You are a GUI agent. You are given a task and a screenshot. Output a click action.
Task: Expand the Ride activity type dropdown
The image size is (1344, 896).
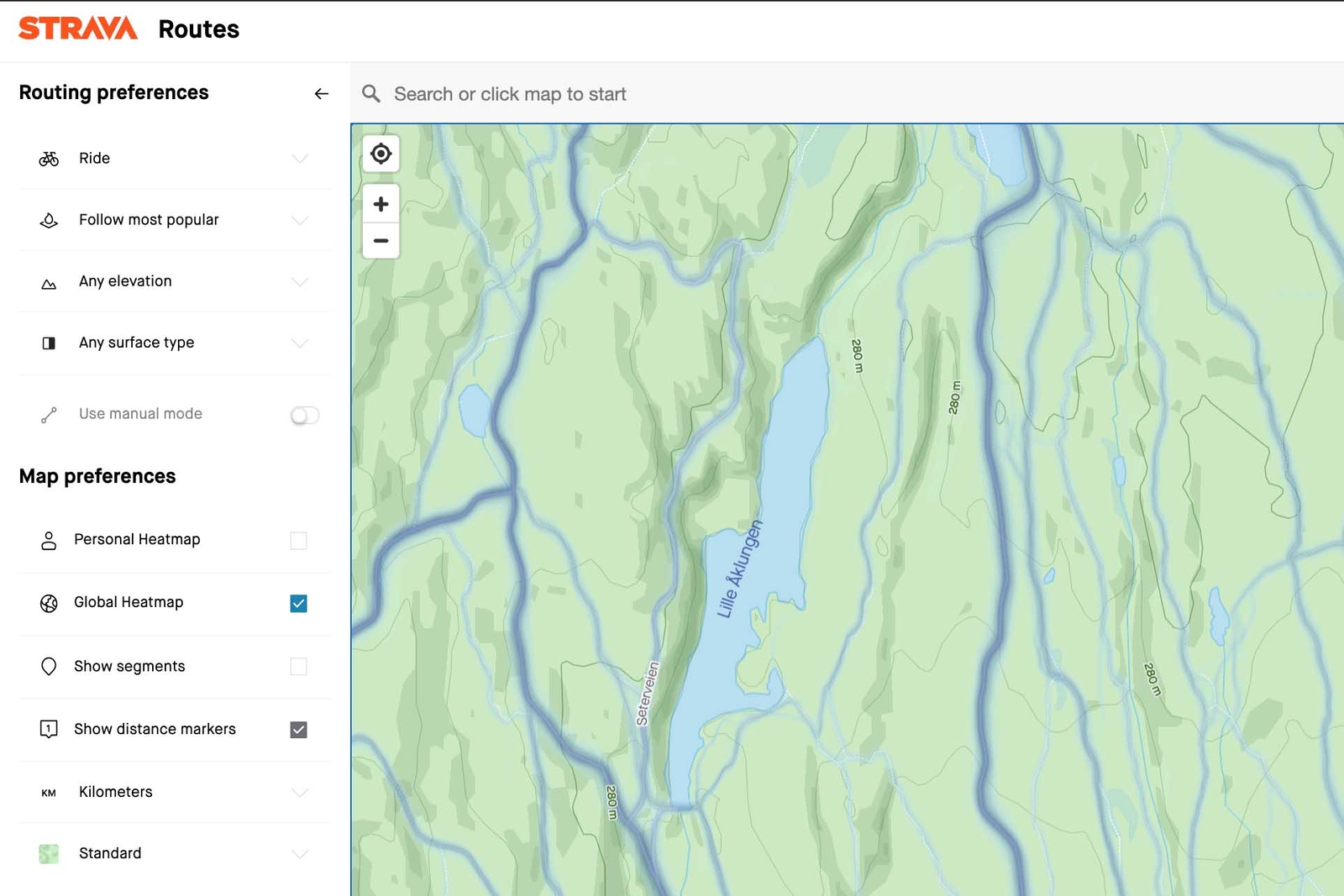[x=300, y=159]
